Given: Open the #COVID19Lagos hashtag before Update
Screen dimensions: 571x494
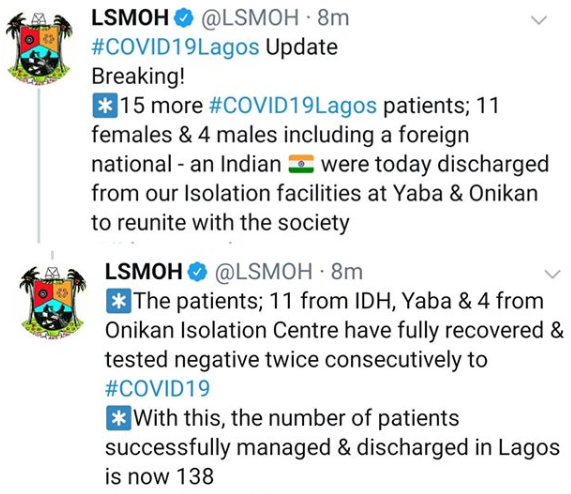Looking at the screenshot, I should point(176,48).
